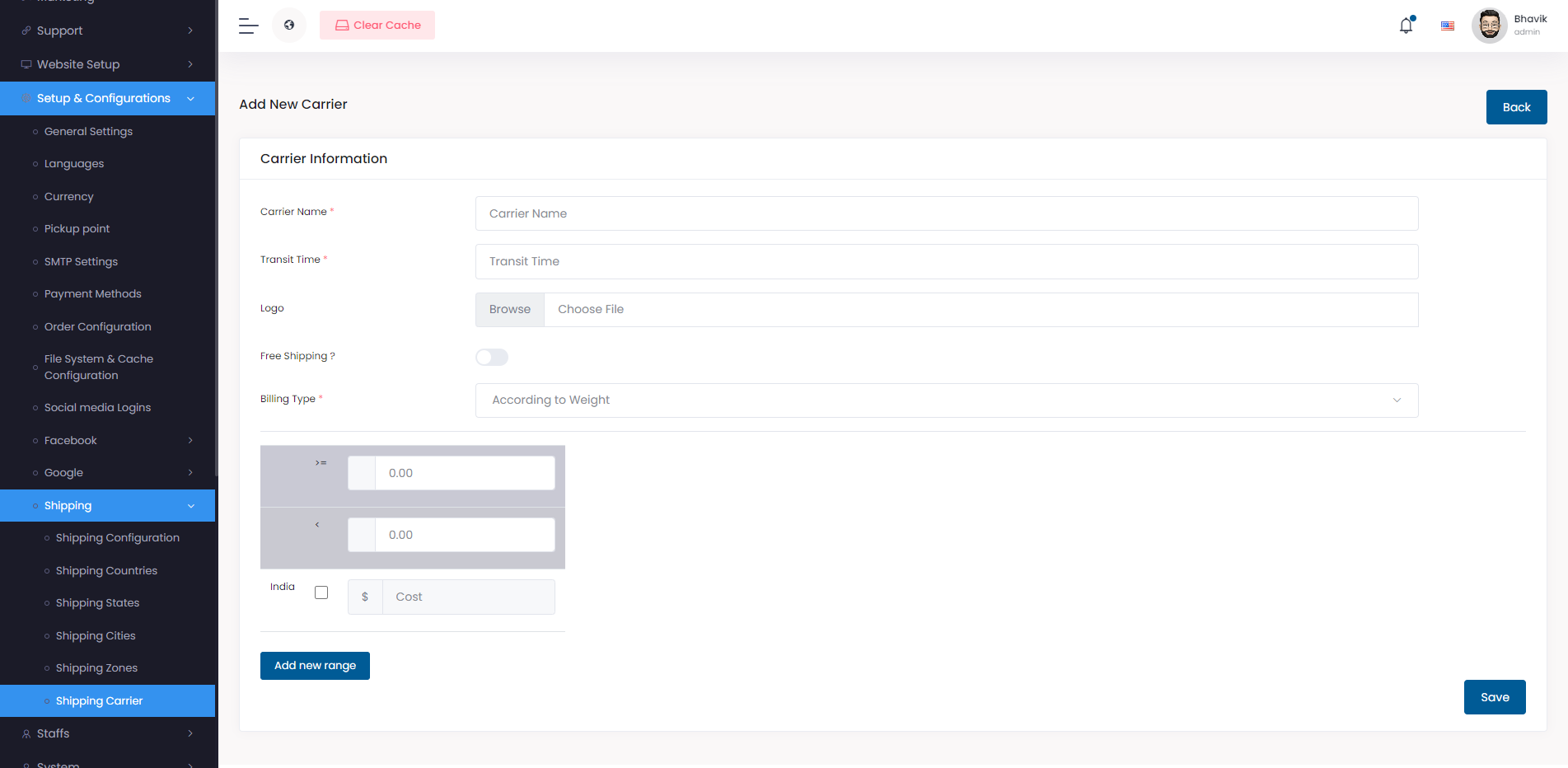This screenshot has width=1568, height=768.
Task: Click the Staffs person icon in sidebar
Action: (26, 733)
